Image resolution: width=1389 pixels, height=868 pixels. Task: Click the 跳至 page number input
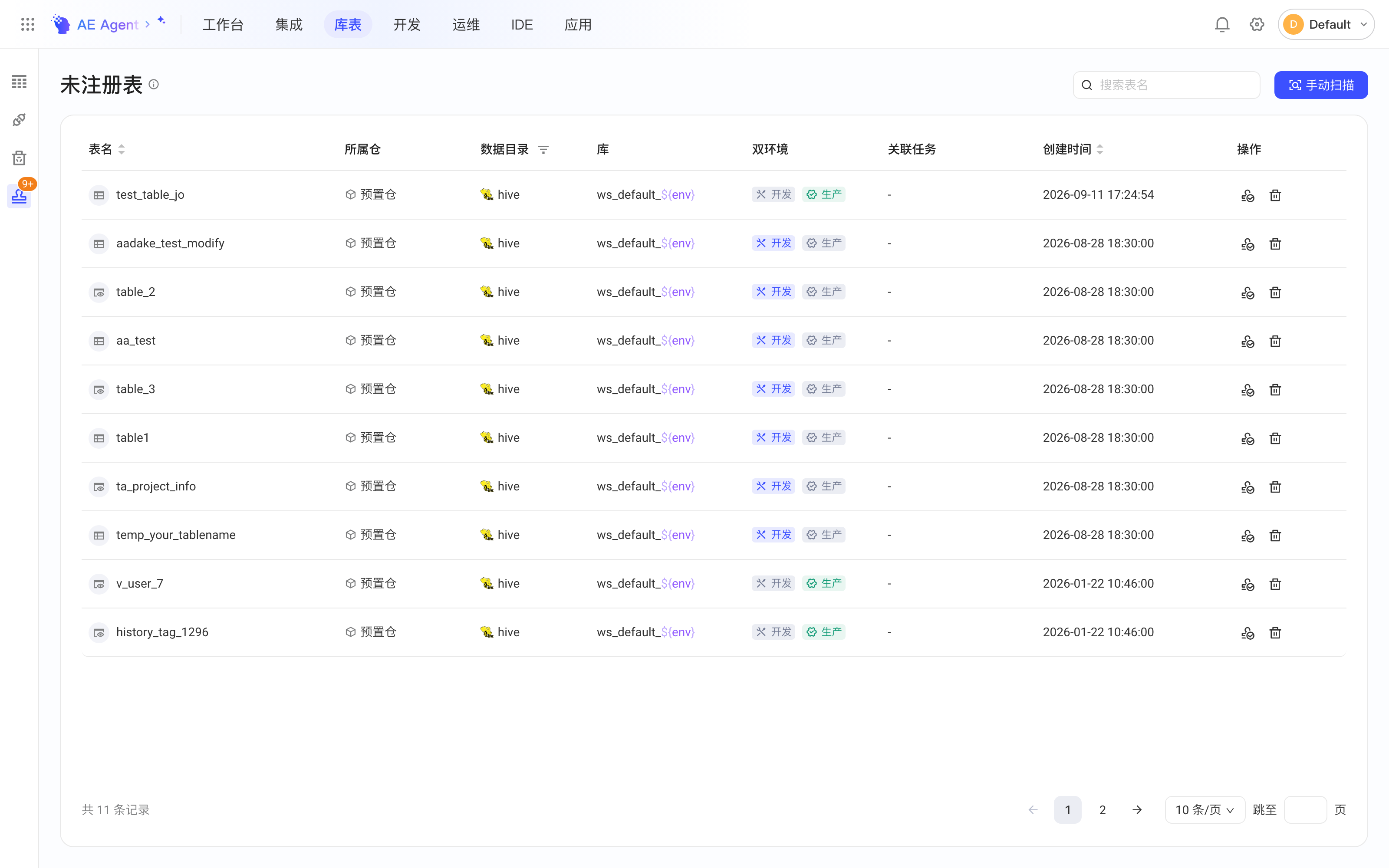coord(1305,809)
